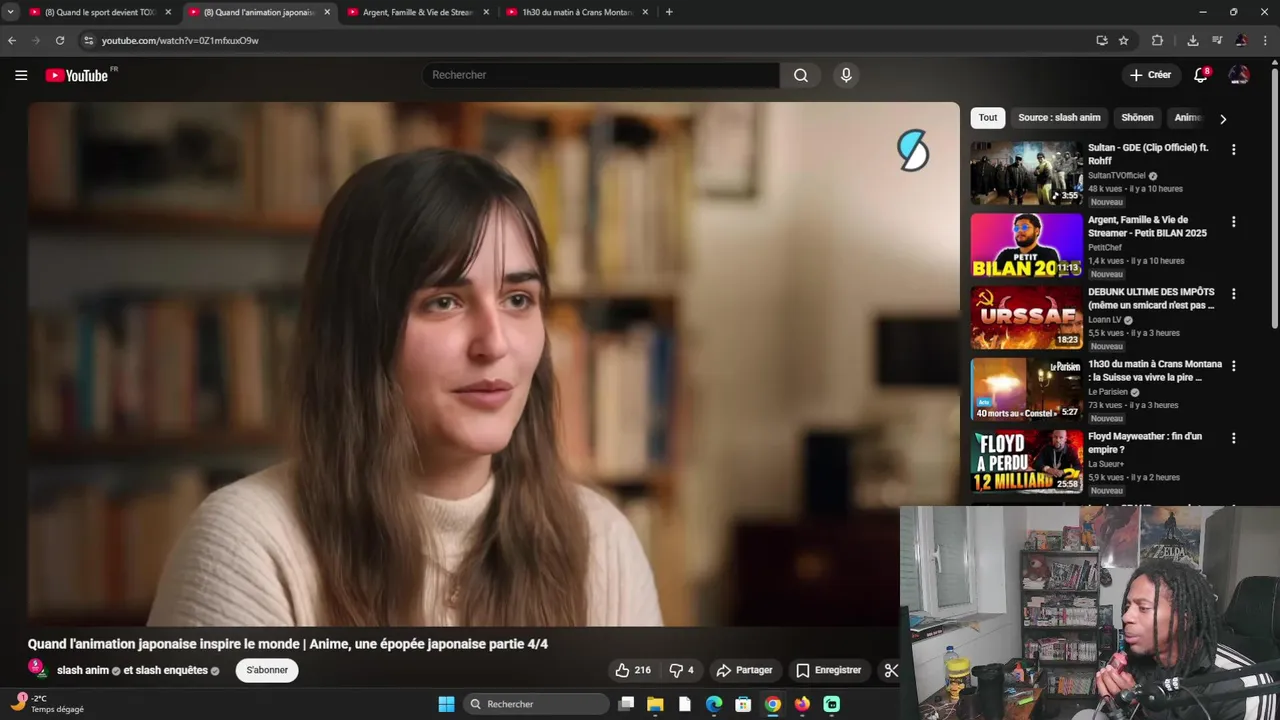Open the Le Parisien Crans Montana thumbnail

click(1026, 389)
